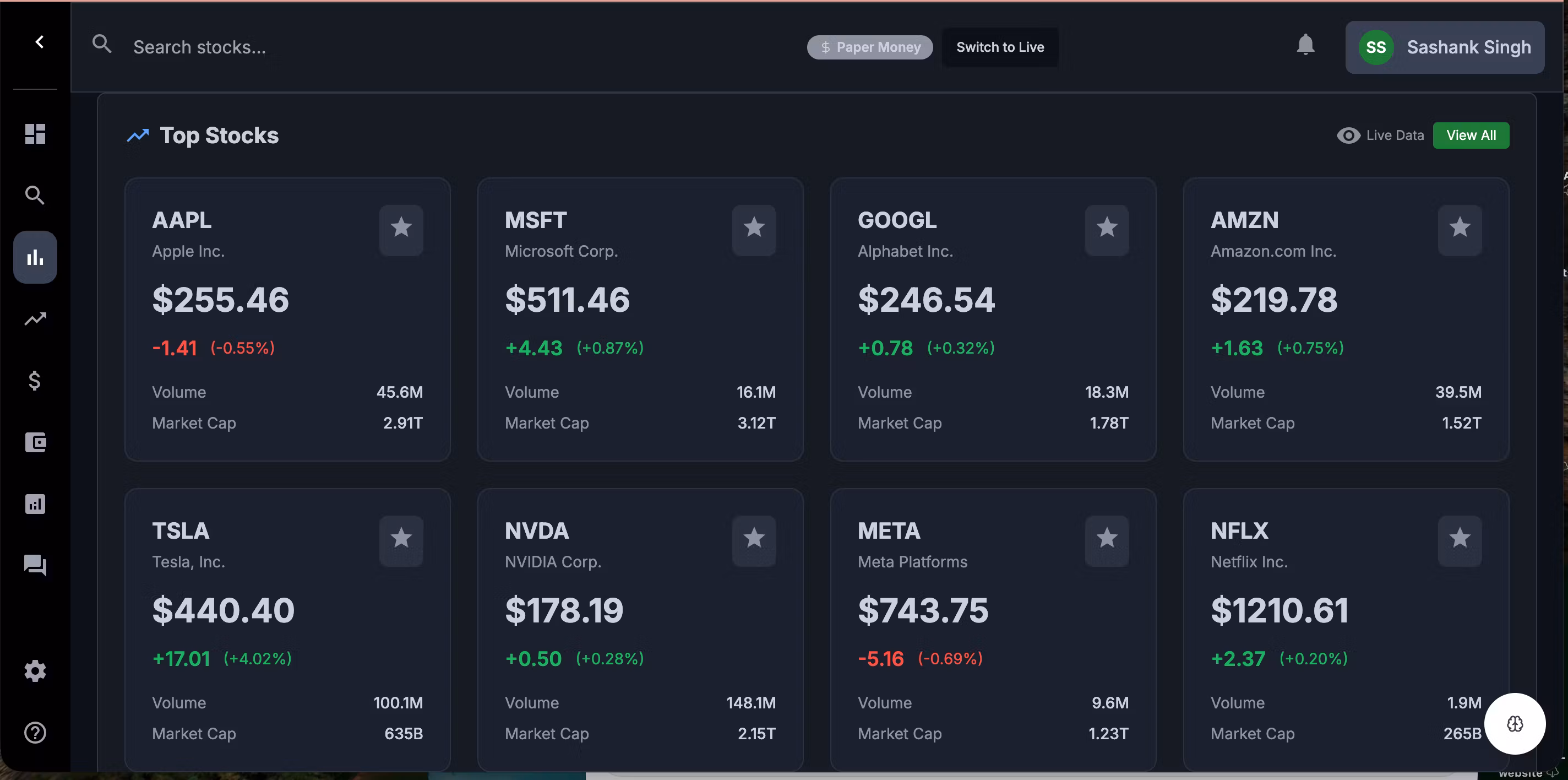Open the dollar sign icon in sidebar
This screenshot has height=780, width=1568.
click(35, 381)
